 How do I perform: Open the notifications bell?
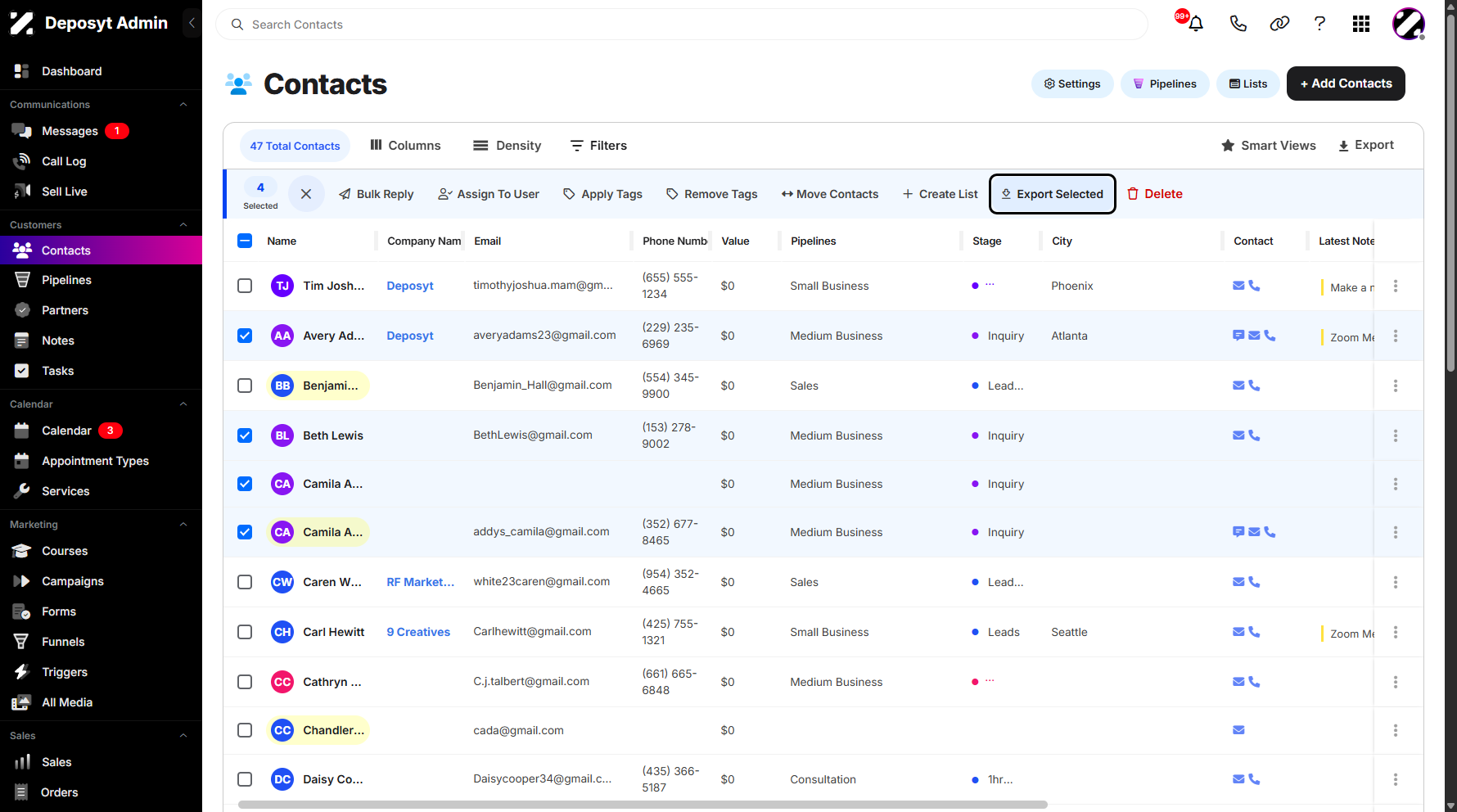1196,24
